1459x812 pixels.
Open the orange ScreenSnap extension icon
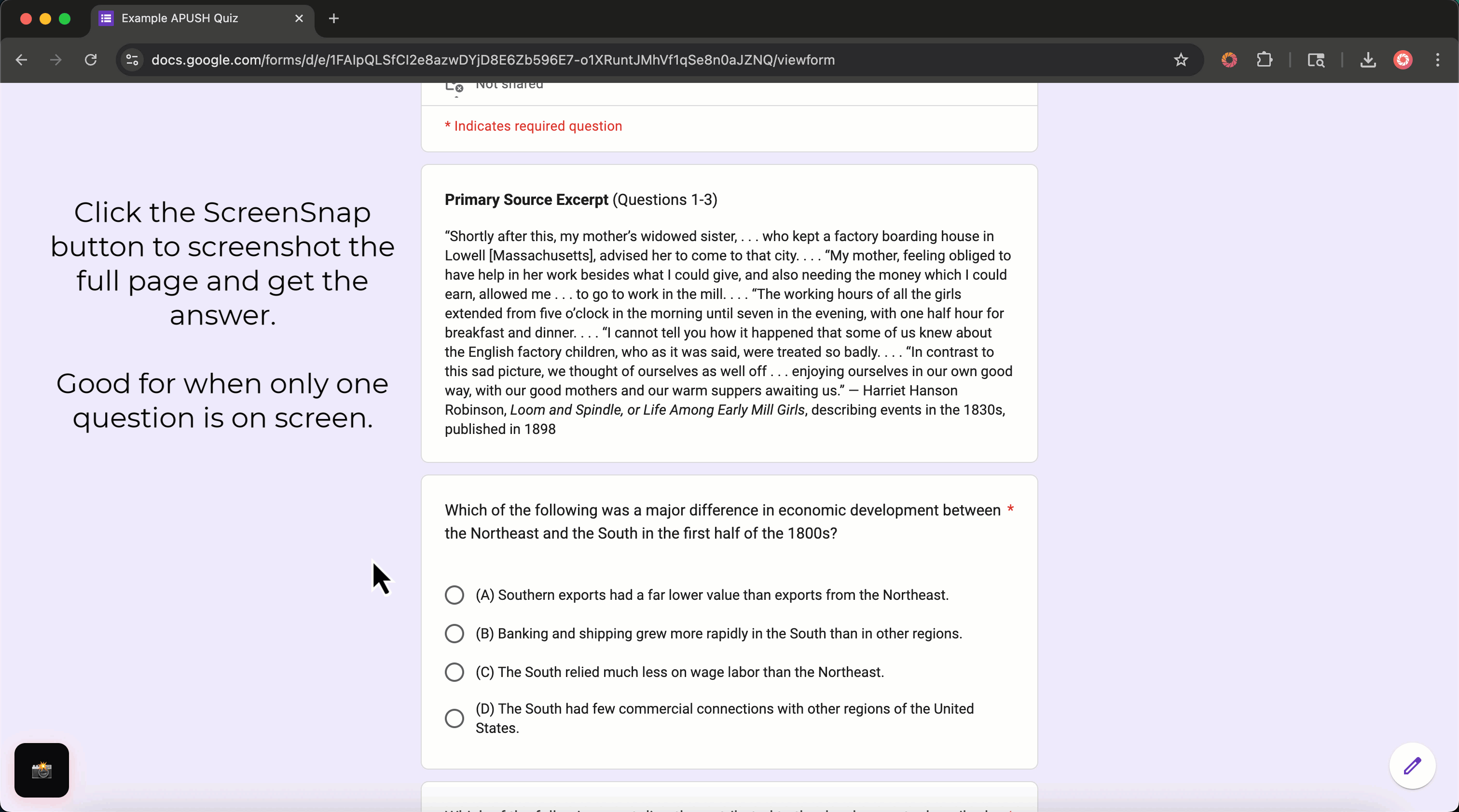1229,60
